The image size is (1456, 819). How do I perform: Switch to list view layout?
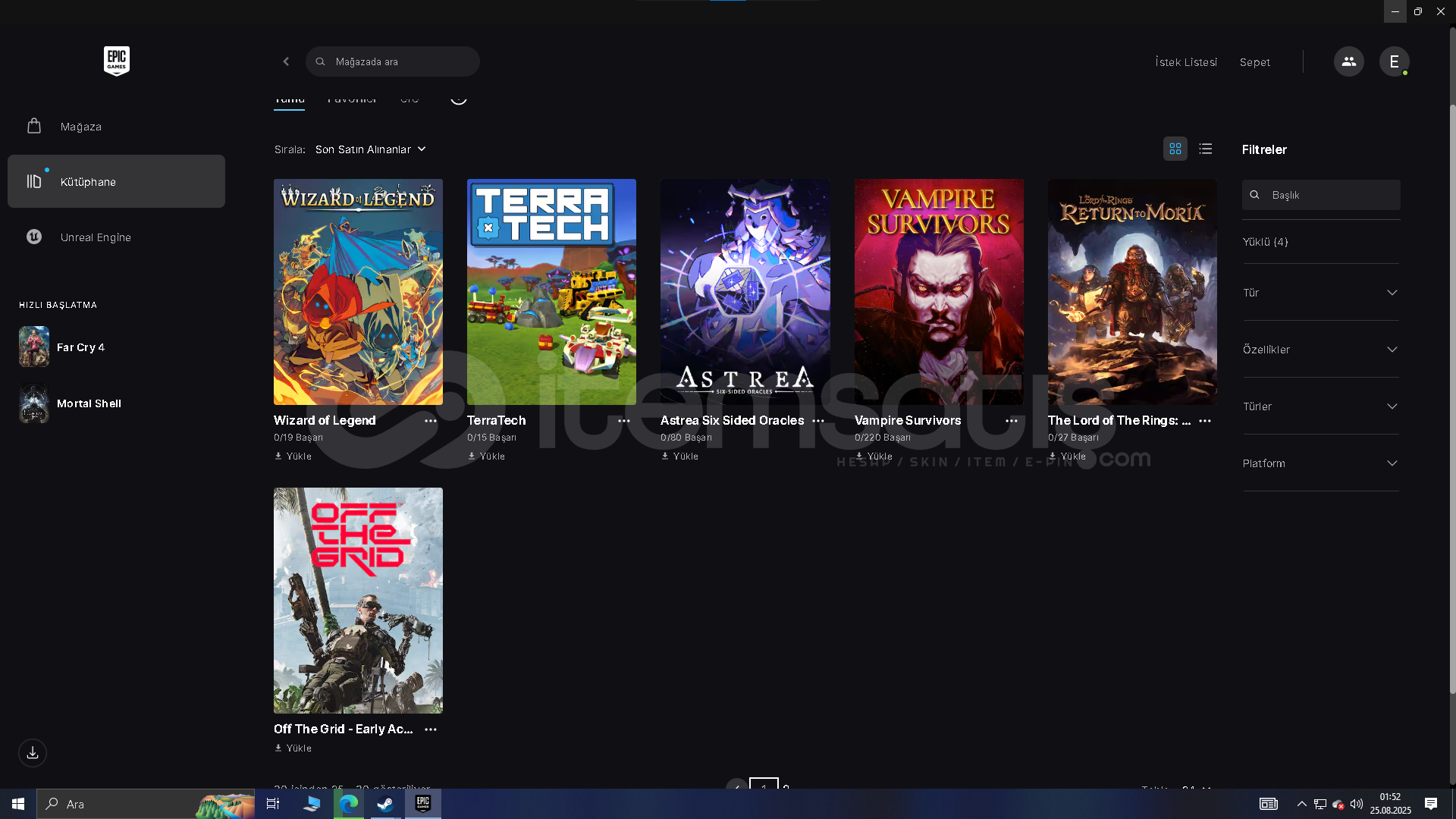point(1206,149)
